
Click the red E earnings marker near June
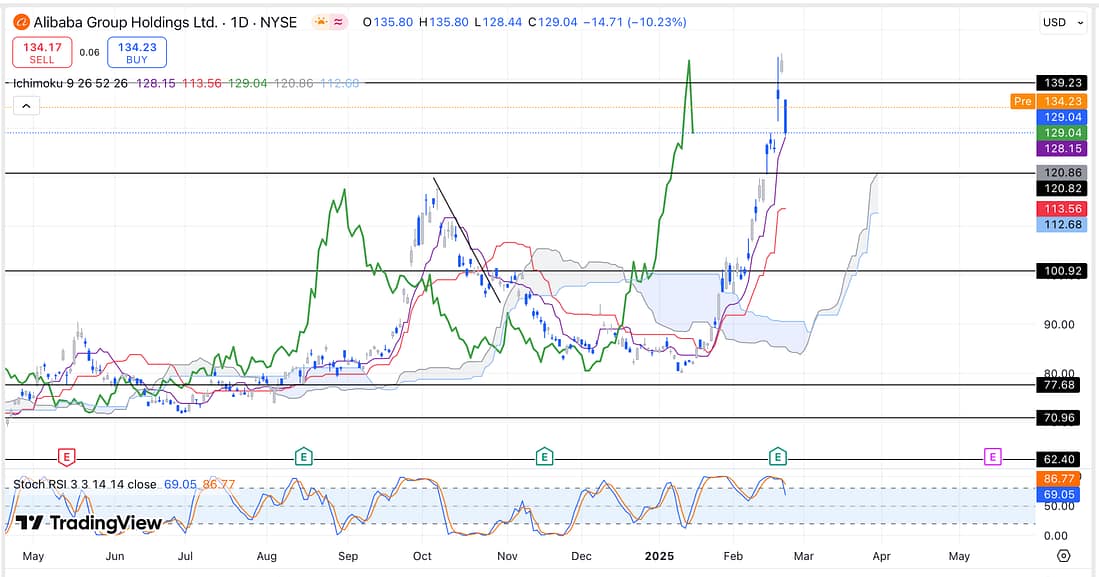coord(66,457)
